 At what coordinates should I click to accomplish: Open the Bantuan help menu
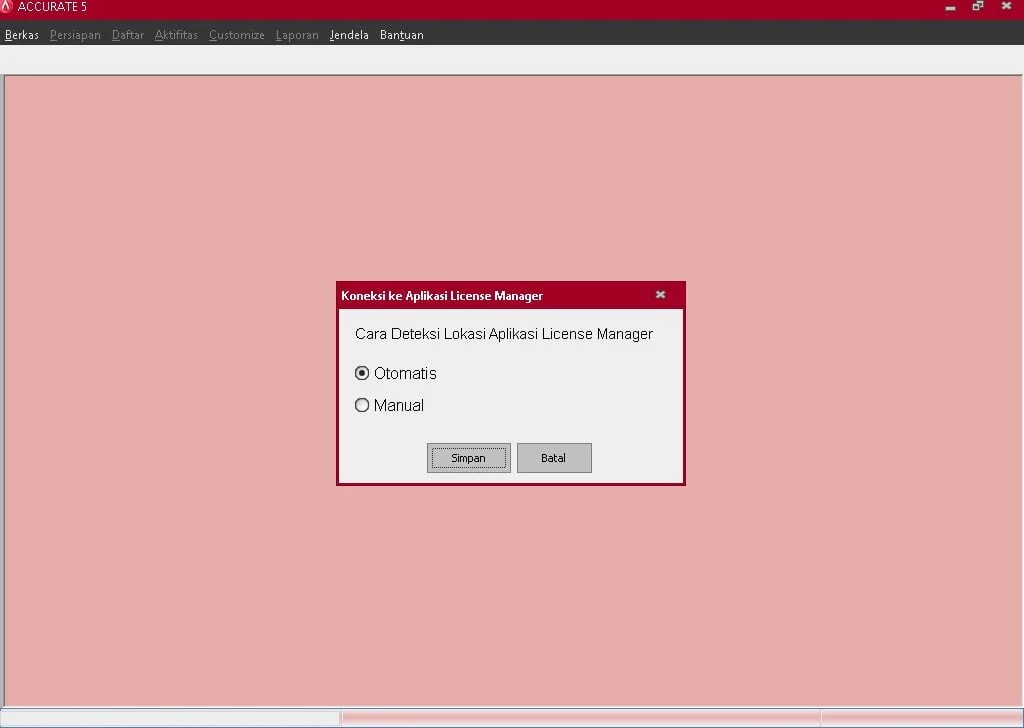[401, 35]
